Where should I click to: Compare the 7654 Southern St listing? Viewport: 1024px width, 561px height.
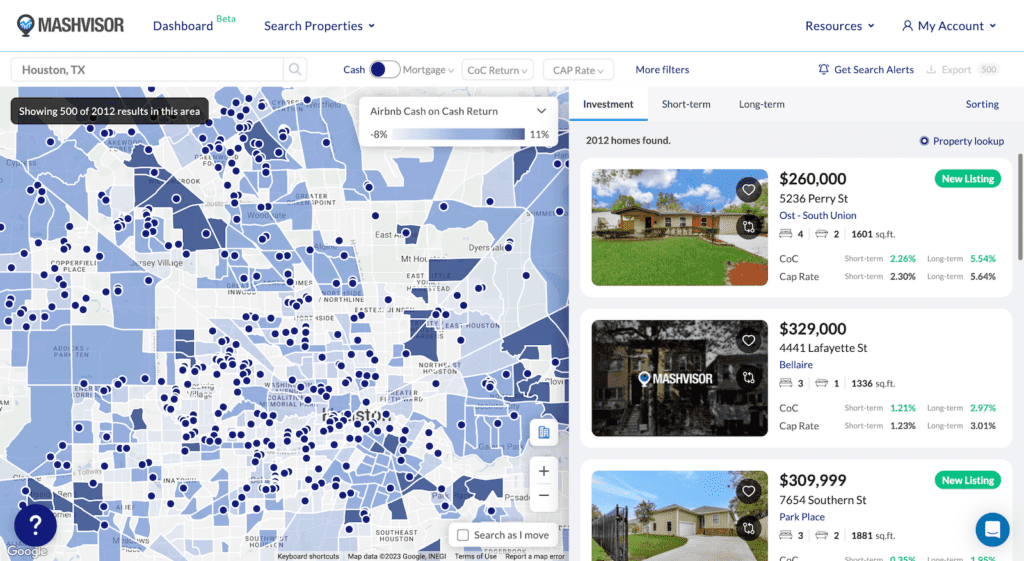point(748,528)
